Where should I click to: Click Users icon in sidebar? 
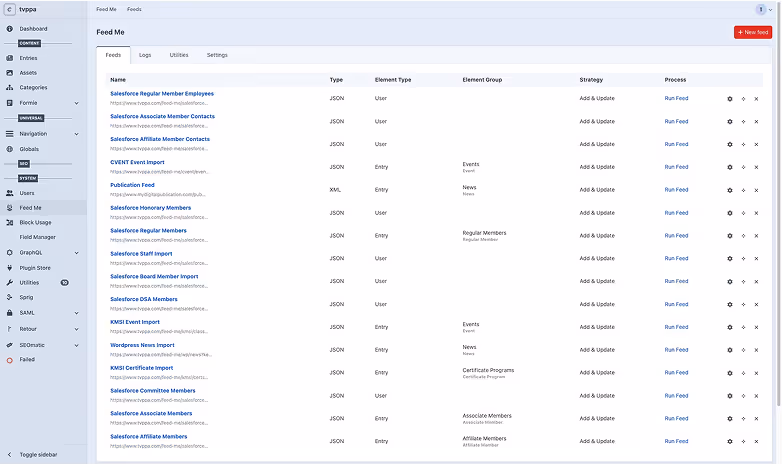click(9, 193)
